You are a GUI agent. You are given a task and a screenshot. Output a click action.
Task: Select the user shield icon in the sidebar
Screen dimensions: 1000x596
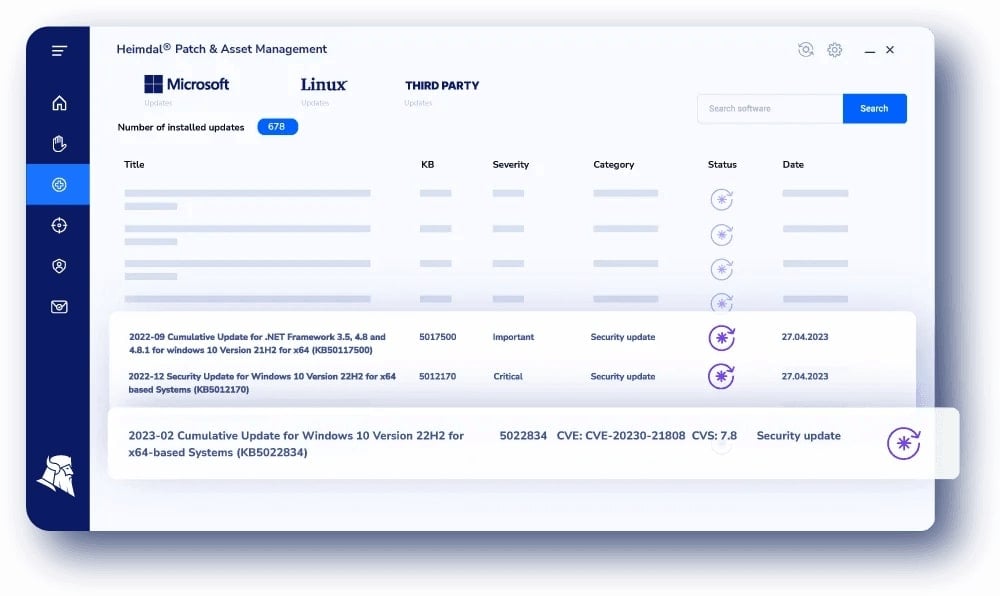pyautogui.click(x=58, y=266)
